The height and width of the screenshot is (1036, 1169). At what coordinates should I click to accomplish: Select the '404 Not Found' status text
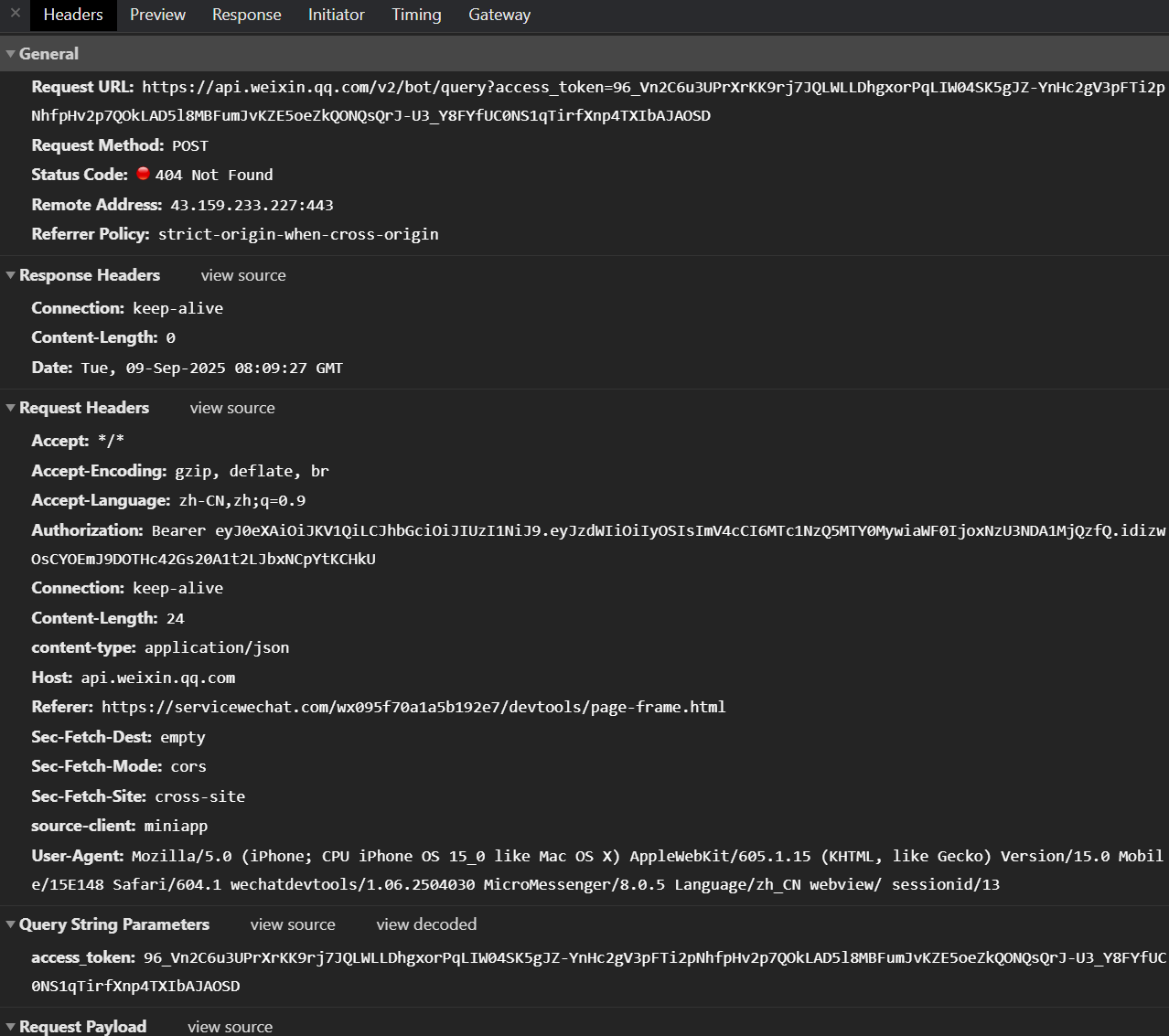[214, 176]
